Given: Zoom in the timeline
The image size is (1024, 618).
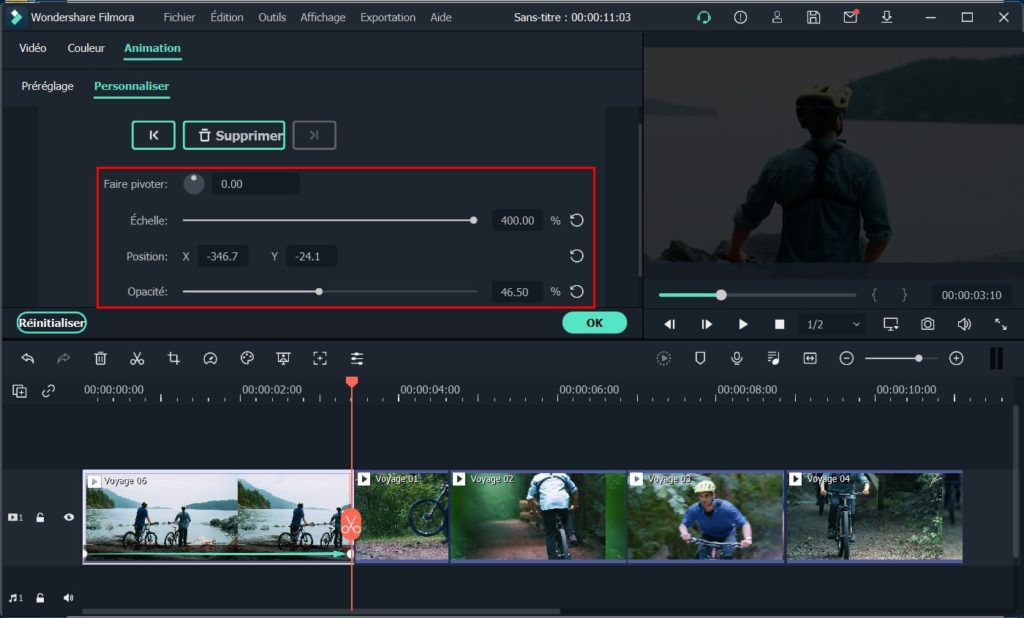Looking at the screenshot, I should 956,358.
